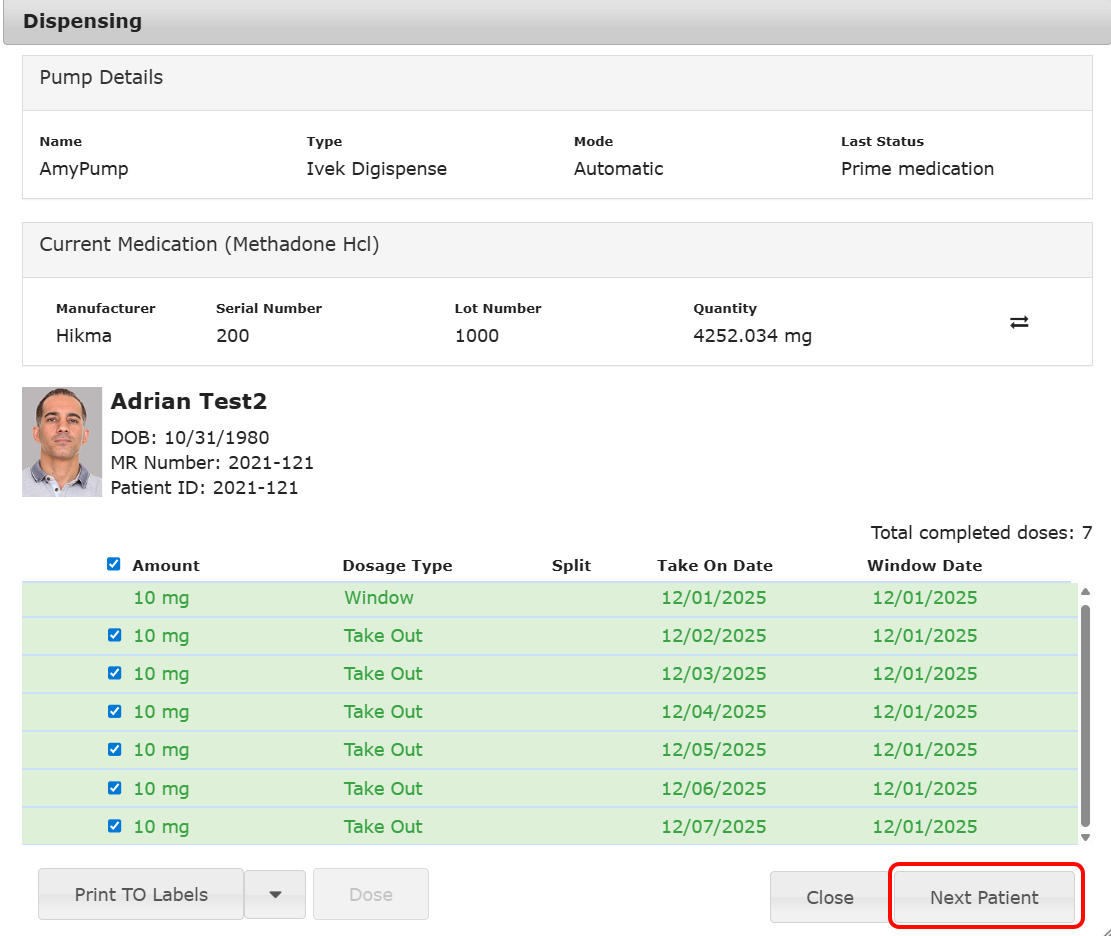Image resolution: width=1111 pixels, height=936 pixels.
Task: Click Adrian Test2 patient photo
Action: [x=62, y=442]
